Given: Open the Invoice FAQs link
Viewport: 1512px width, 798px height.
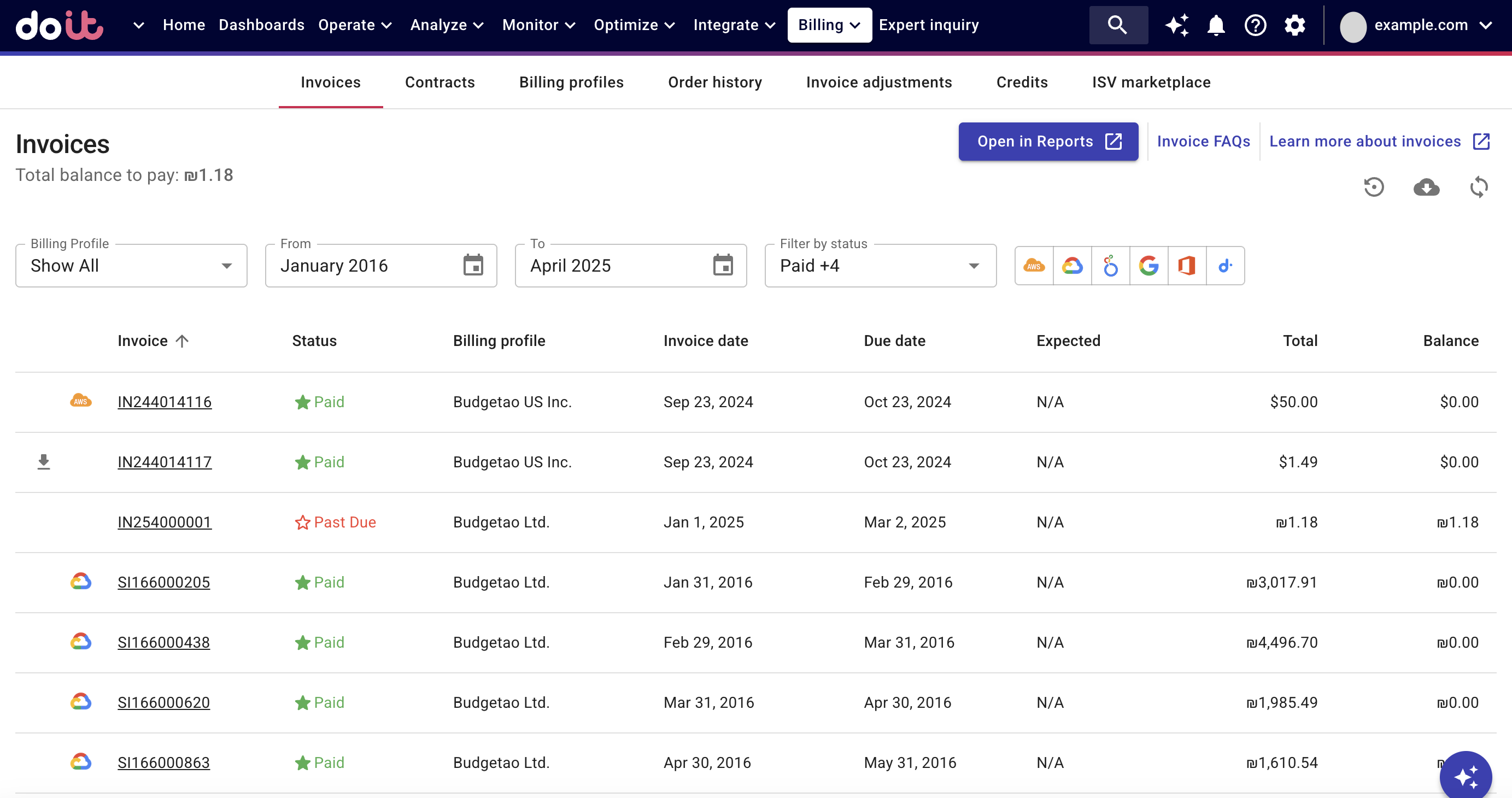Looking at the screenshot, I should 1203,142.
